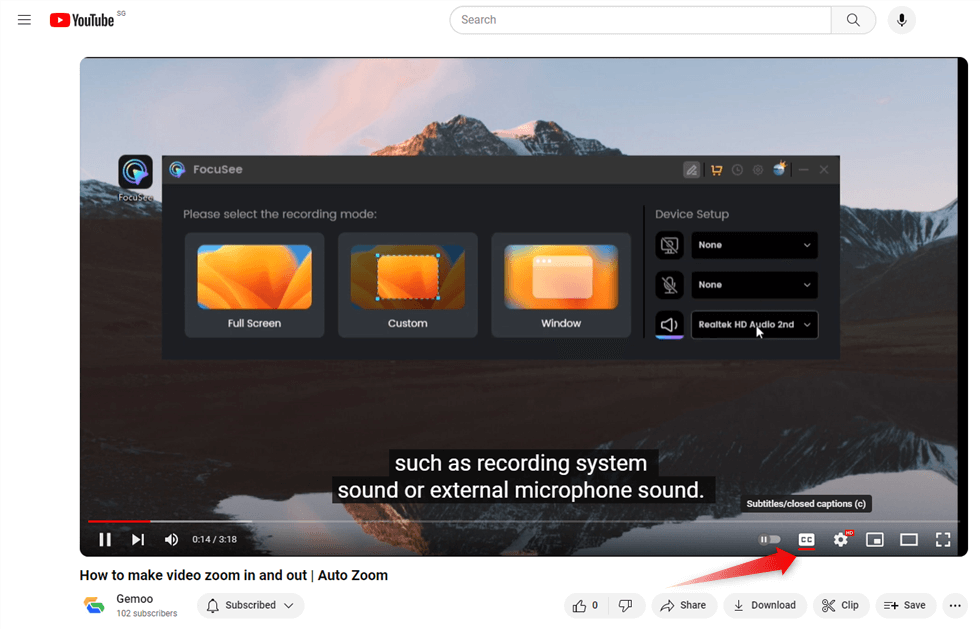Open the Realtek HD Audio 2nd dropdown
This screenshot has width=980, height=629.
754,325
